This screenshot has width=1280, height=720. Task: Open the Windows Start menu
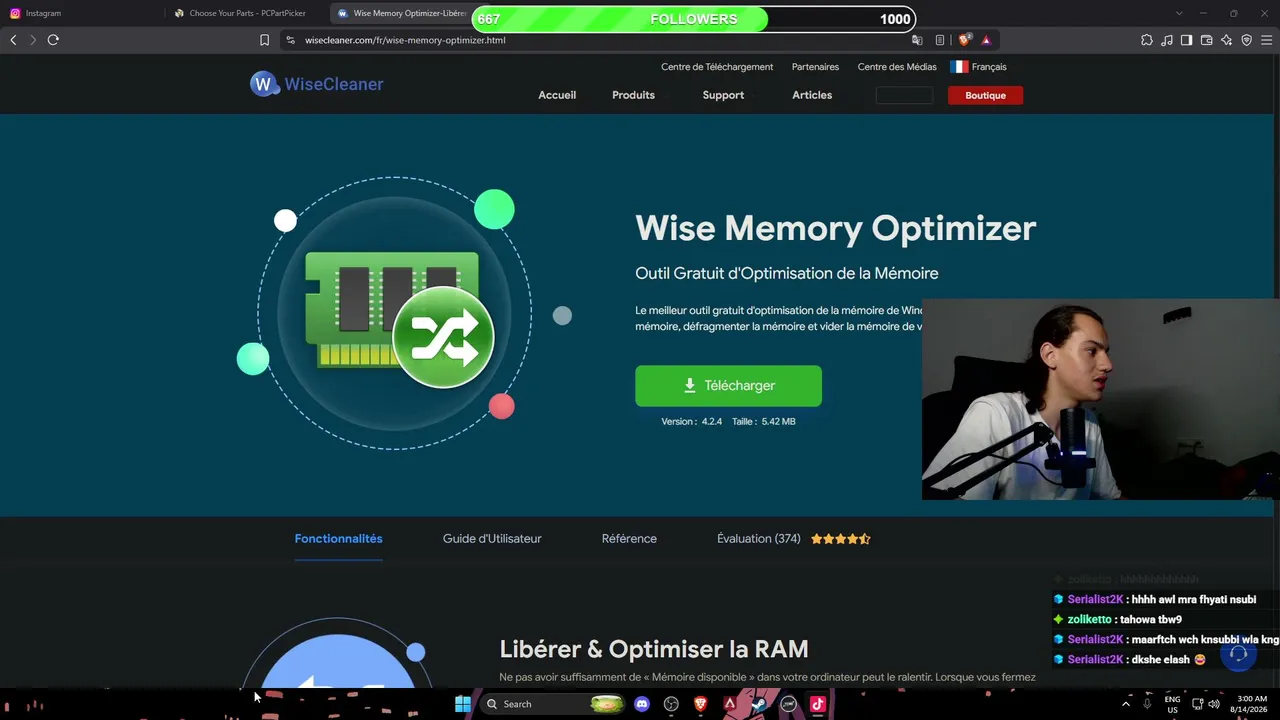(463, 704)
